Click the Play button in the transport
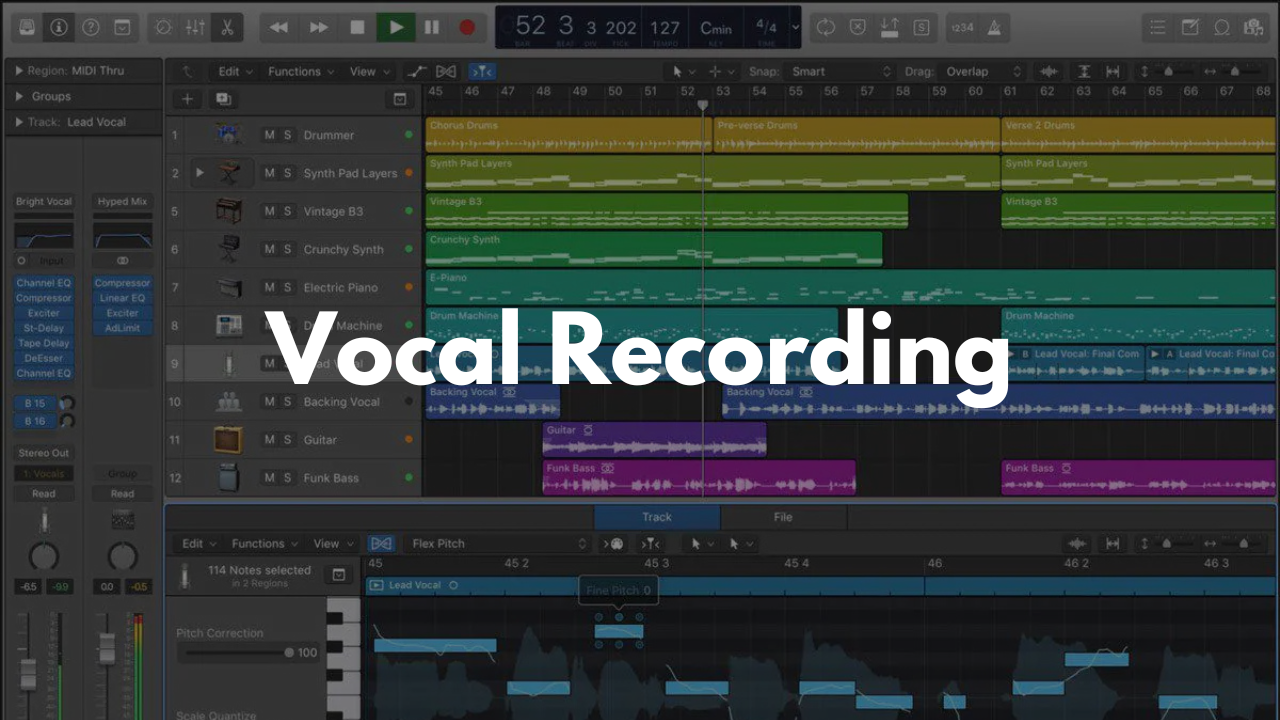This screenshot has height=720, width=1280. pyautogui.click(x=396, y=27)
